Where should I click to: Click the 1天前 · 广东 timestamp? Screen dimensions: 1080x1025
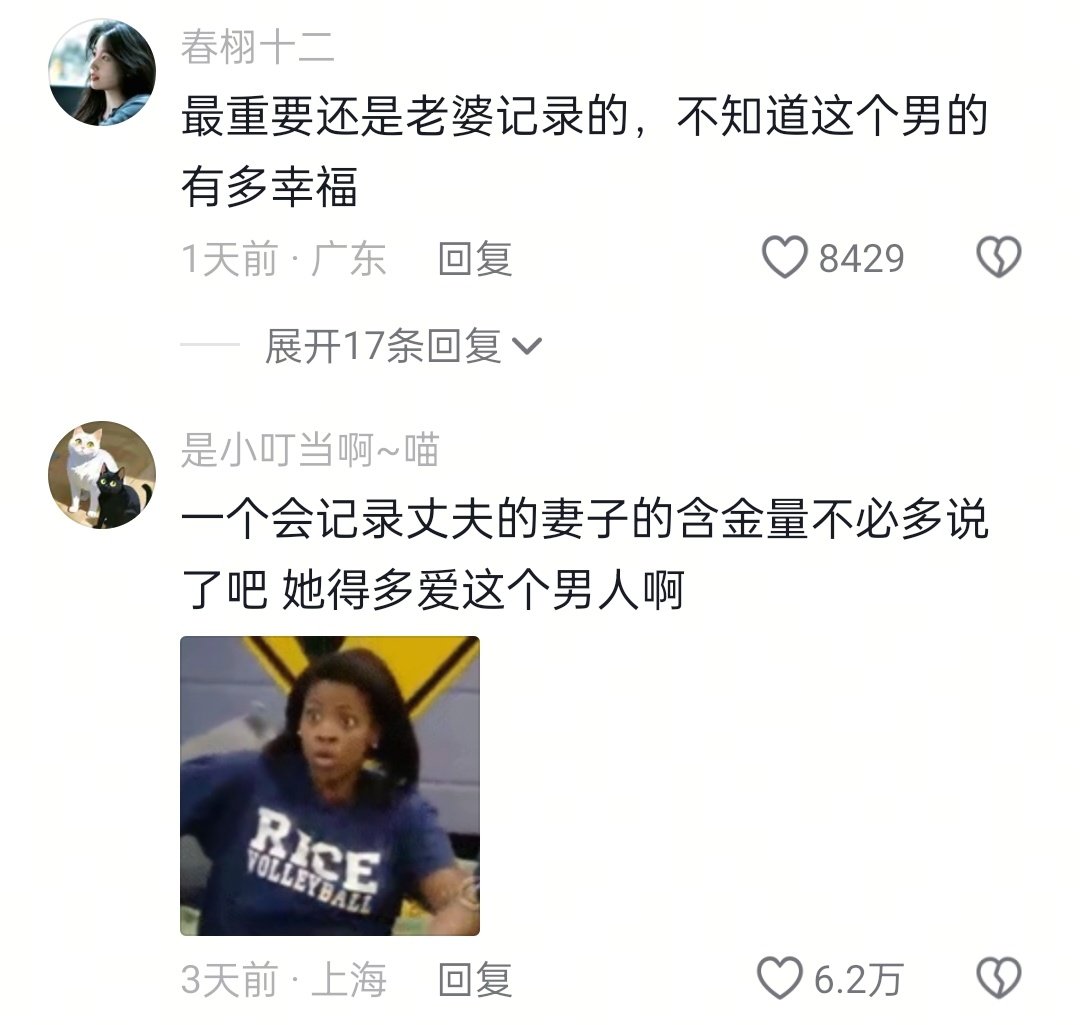(283, 259)
